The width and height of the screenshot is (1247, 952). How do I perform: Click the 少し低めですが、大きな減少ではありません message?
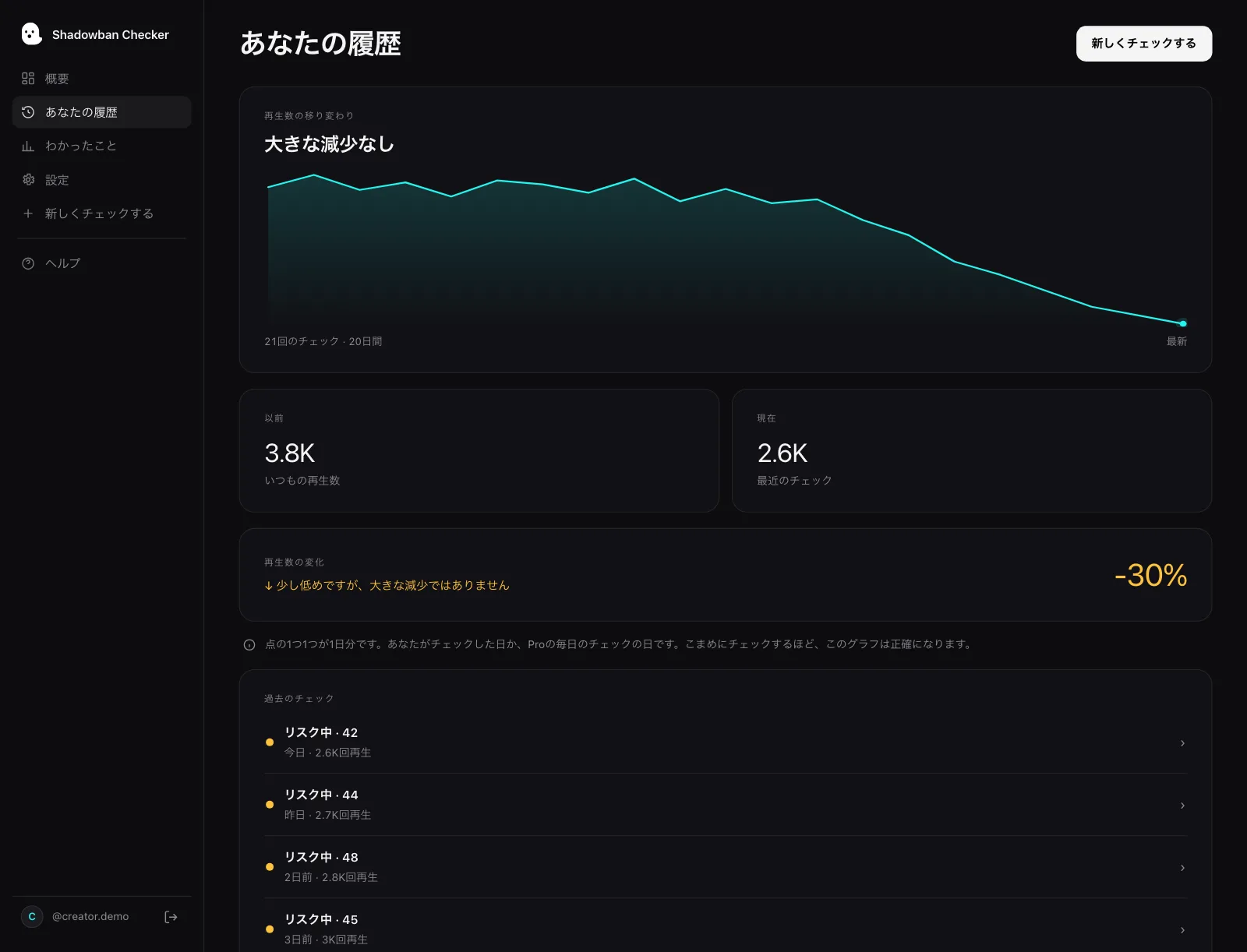pyautogui.click(x=387, y=585)
